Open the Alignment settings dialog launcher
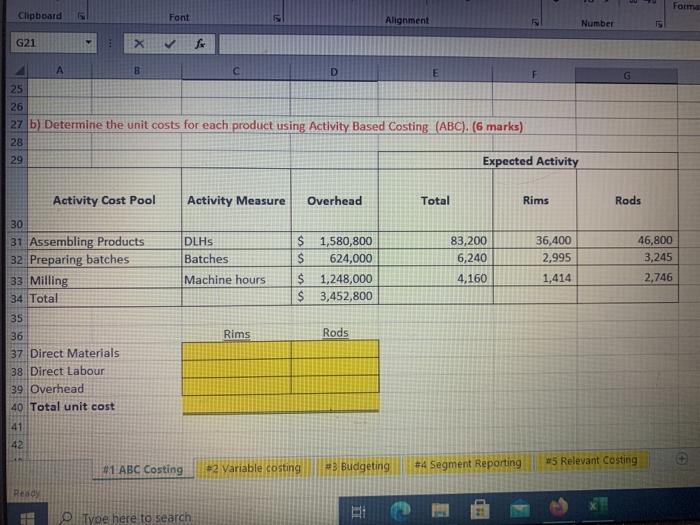The width and height of the screenshot is (700, 525). click(535, 22)
